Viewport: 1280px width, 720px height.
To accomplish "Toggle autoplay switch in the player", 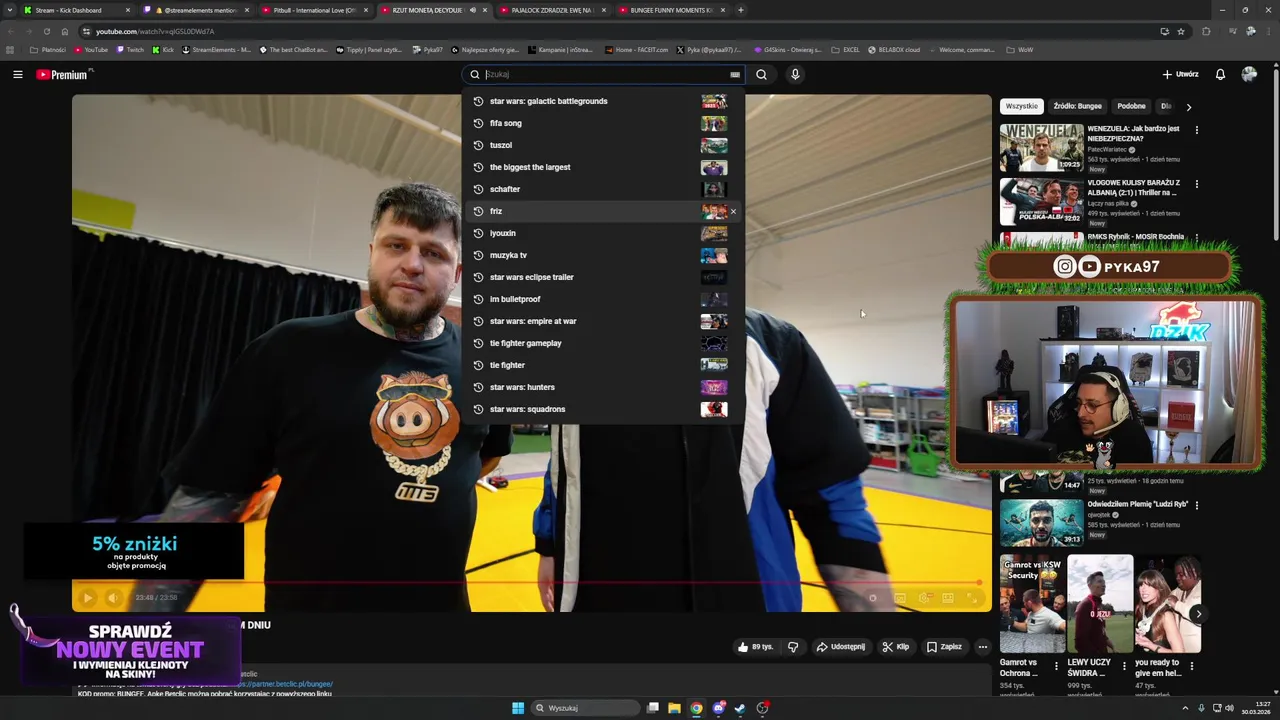I will tap(873, 598).
